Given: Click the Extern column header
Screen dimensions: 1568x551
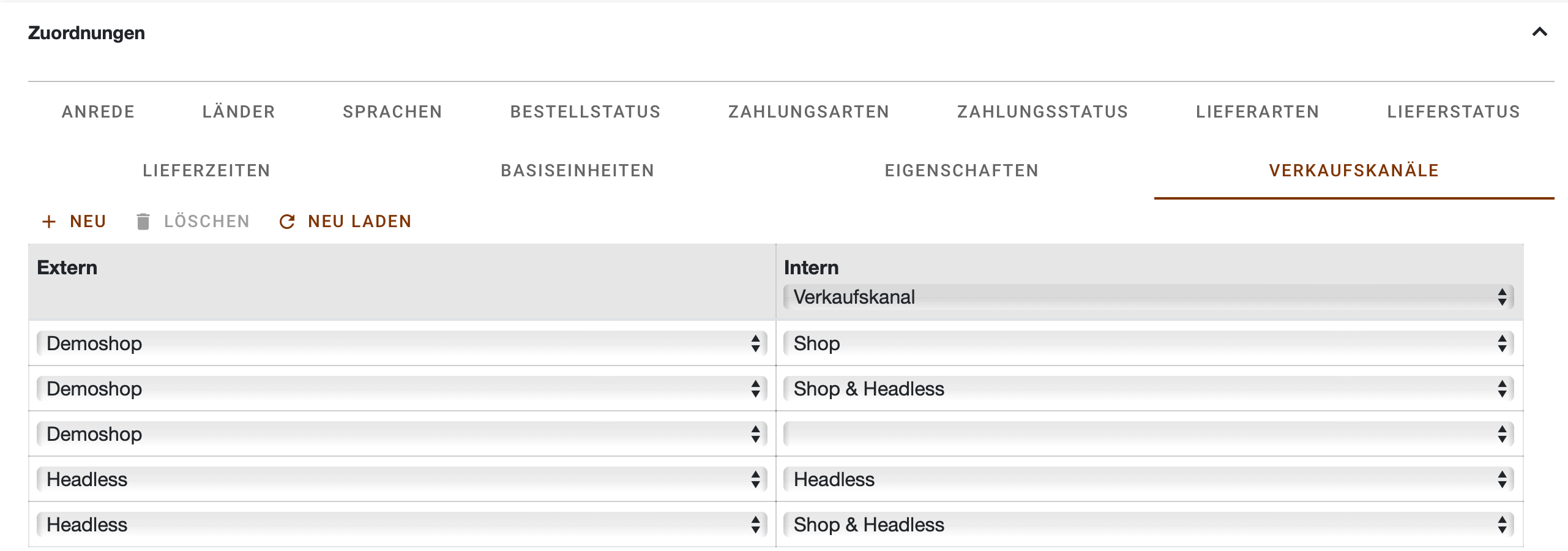Looking at the screenshot, I should click(67, 268).
